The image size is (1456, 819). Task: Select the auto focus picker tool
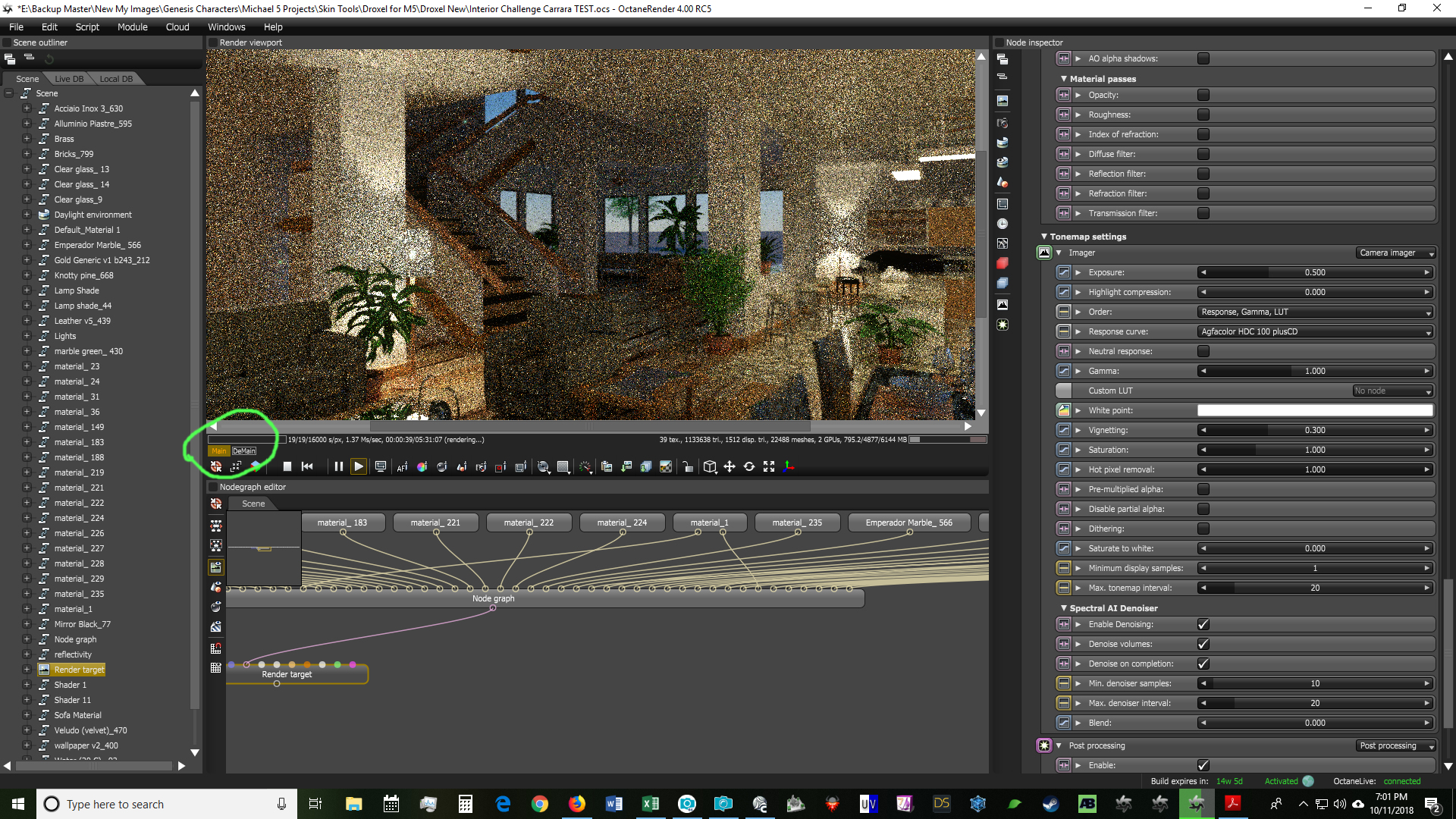(402, 467)
